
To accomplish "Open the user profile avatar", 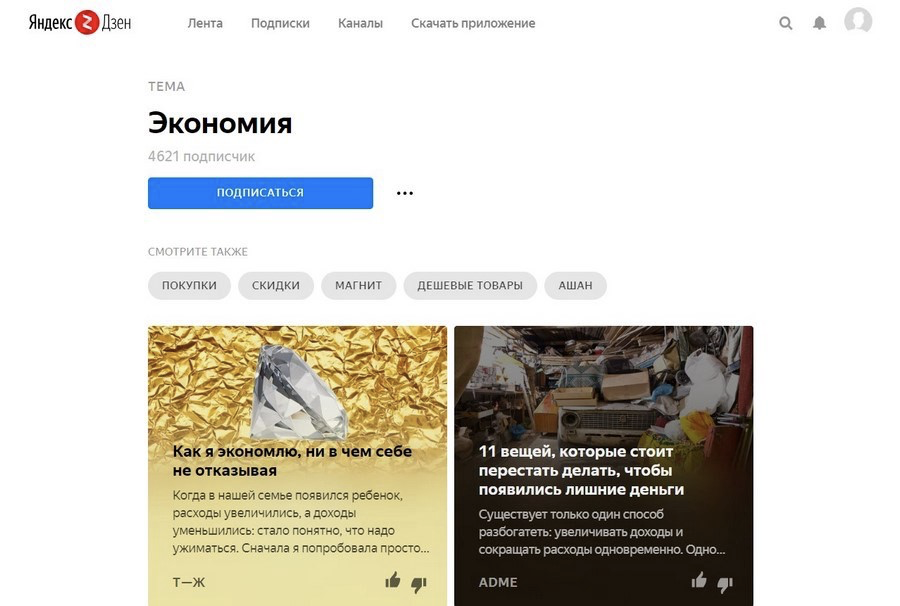I will tap(858, 21).
